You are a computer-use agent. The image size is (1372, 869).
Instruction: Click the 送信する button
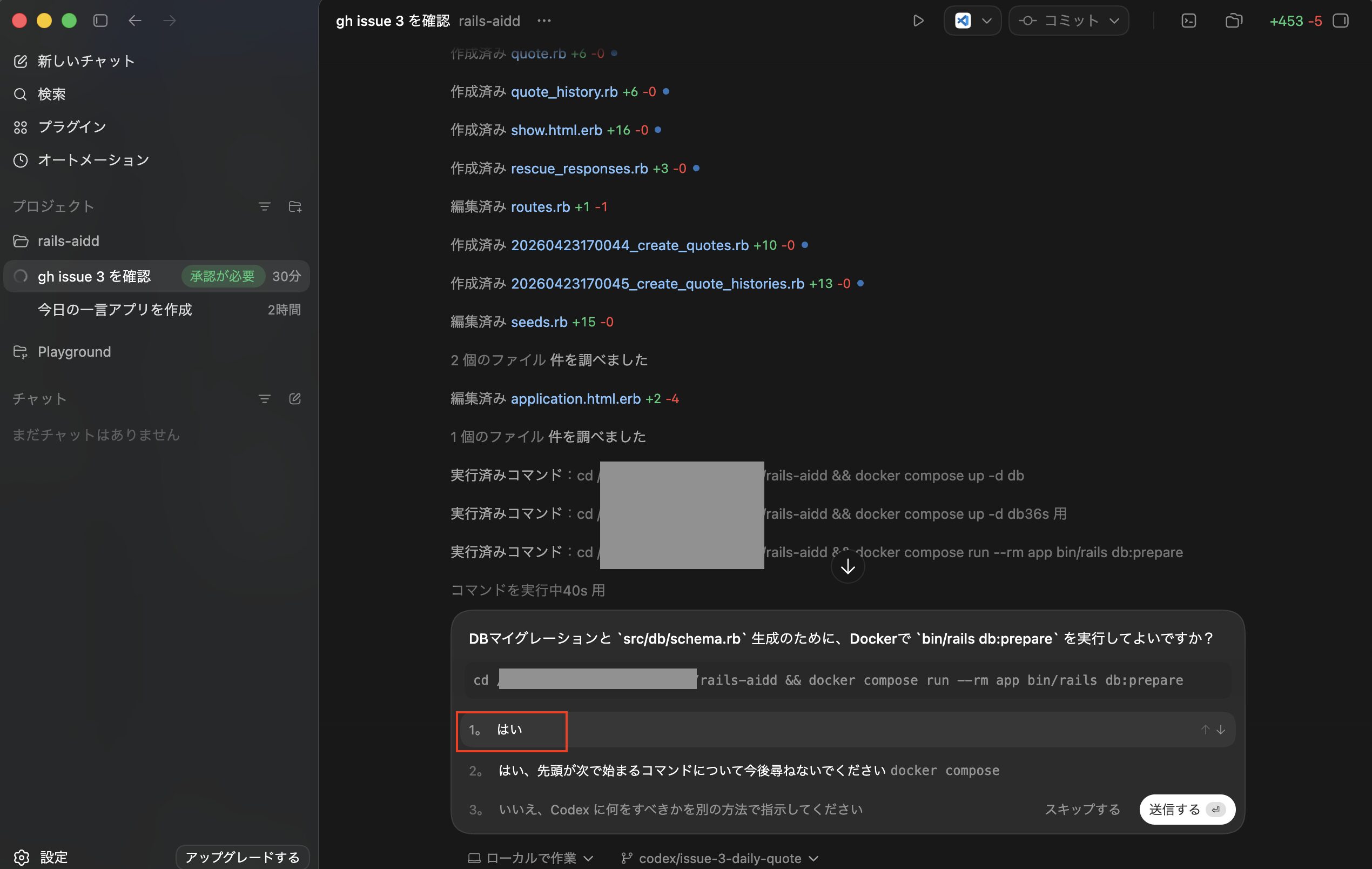tap(1186, 809)
